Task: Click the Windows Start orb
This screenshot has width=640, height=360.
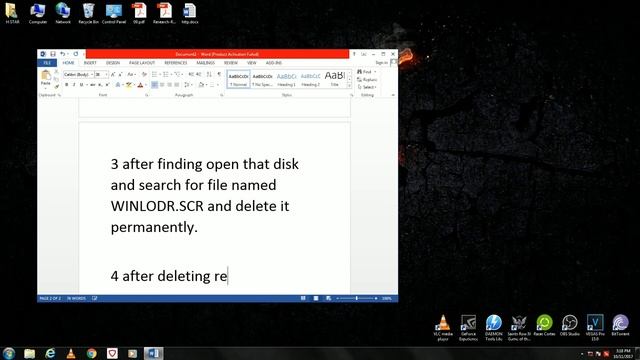Action: [x=9, y=353]
